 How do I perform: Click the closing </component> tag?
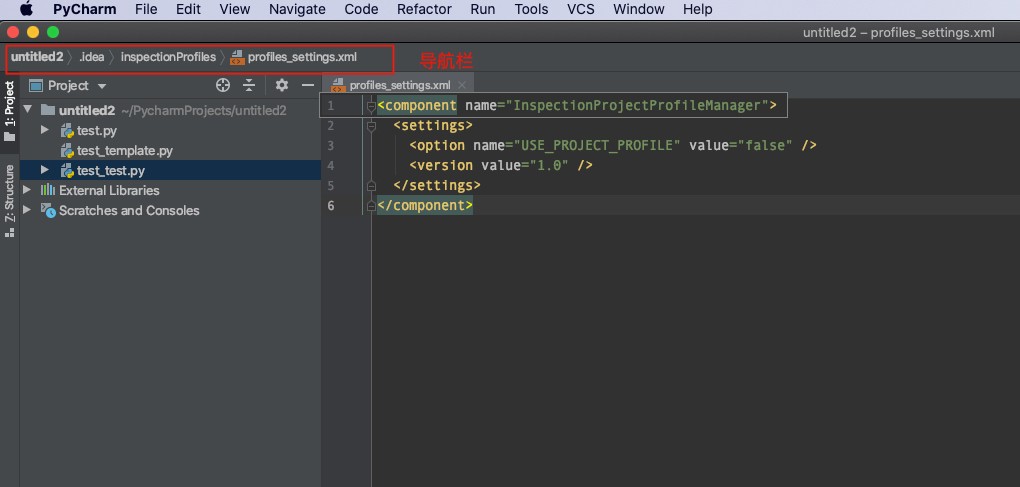(x=425, y=206)
